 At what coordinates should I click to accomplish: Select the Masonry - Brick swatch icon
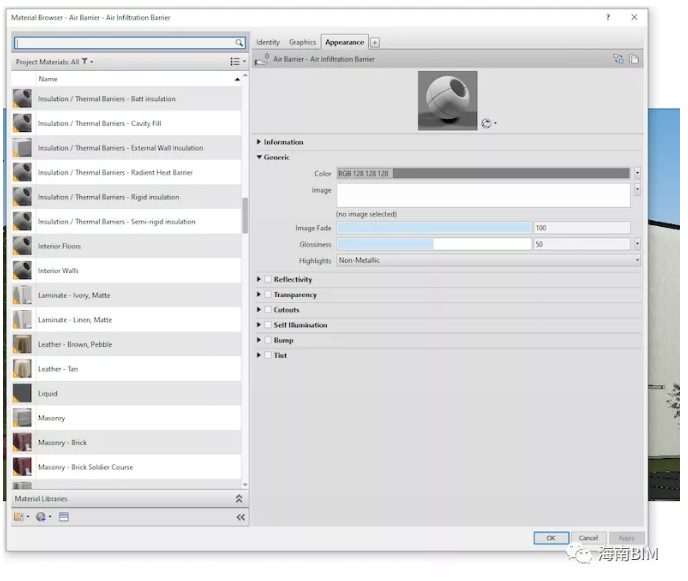(x=22, y=443)
